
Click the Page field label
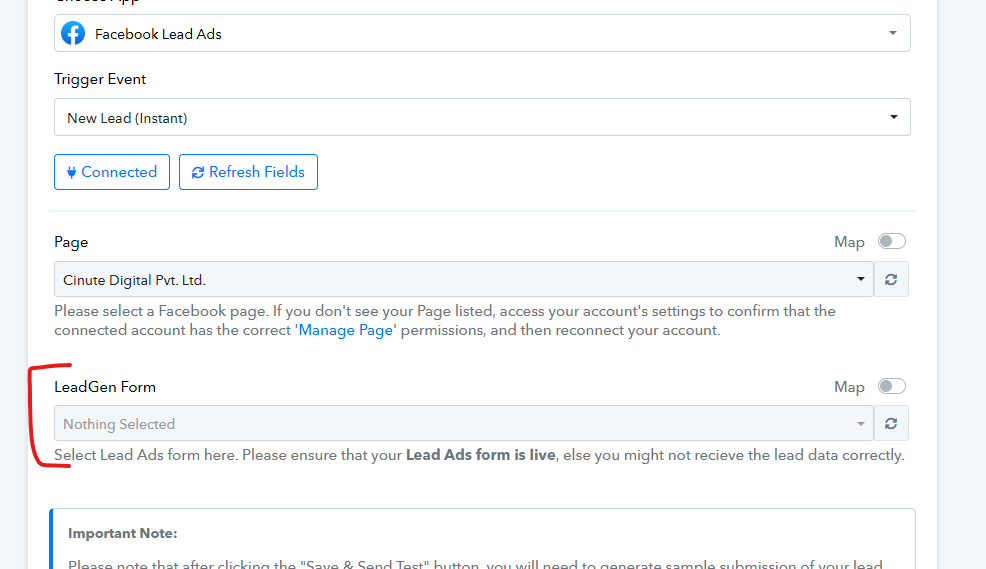[71, 242]
